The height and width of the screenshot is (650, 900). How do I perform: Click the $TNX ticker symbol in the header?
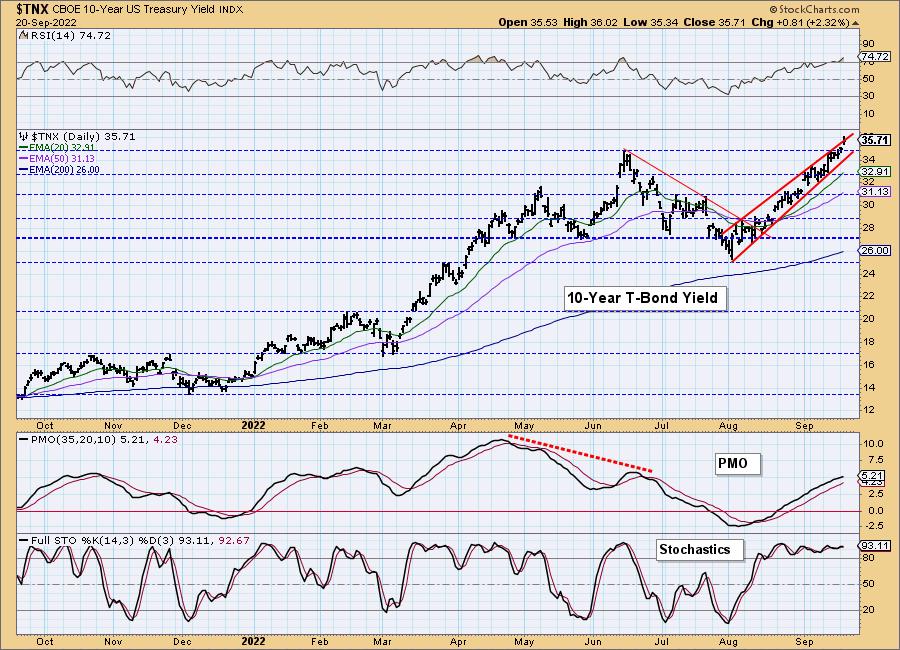(x=33, y=9)
